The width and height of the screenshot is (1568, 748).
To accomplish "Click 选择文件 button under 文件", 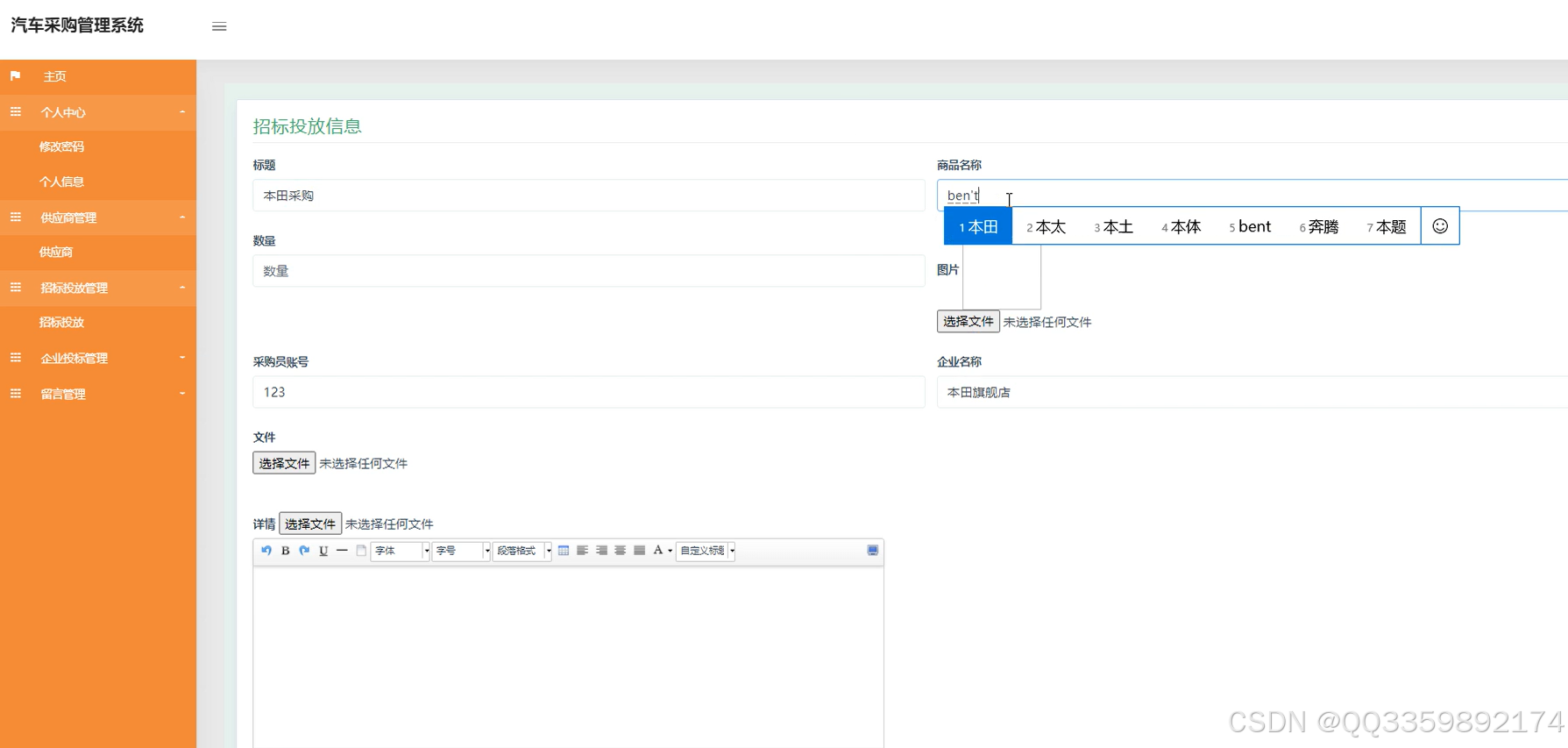I will pyautogui.click(x=284, y=463).
